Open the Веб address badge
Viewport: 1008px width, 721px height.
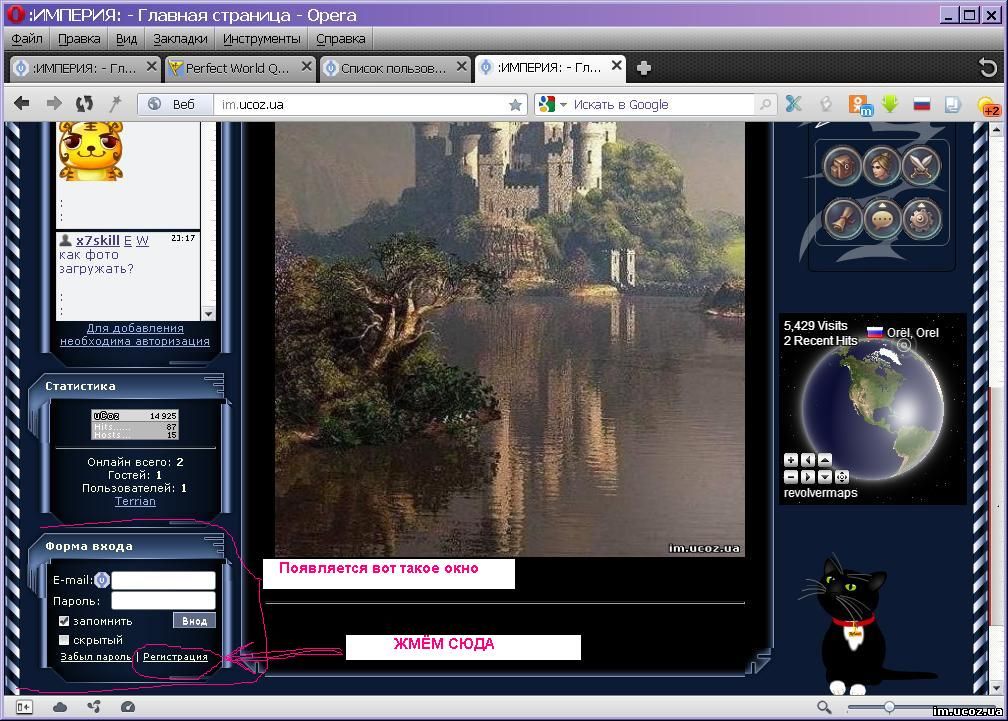point(174,104)
